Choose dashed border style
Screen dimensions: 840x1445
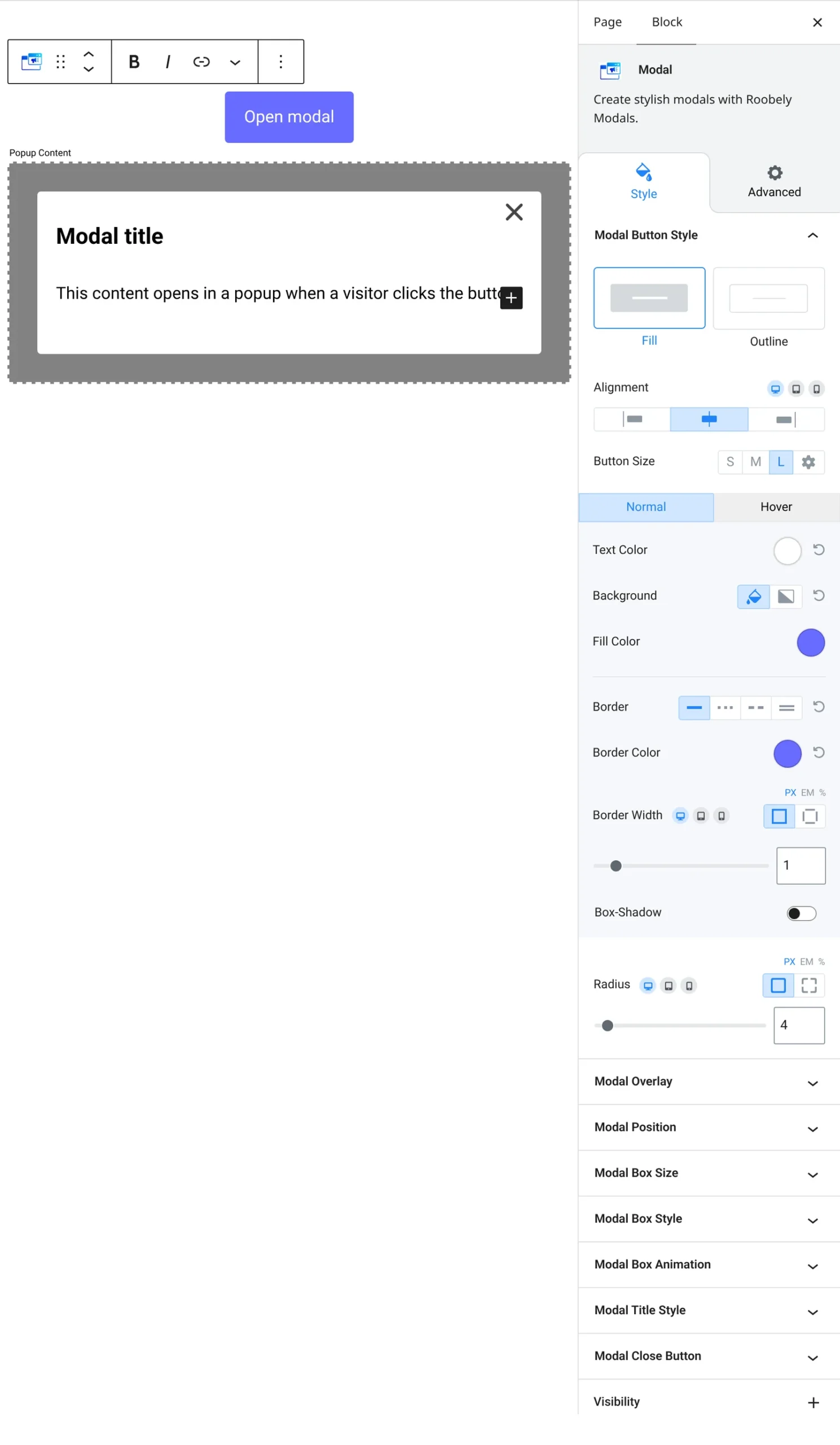click(756, 708)
